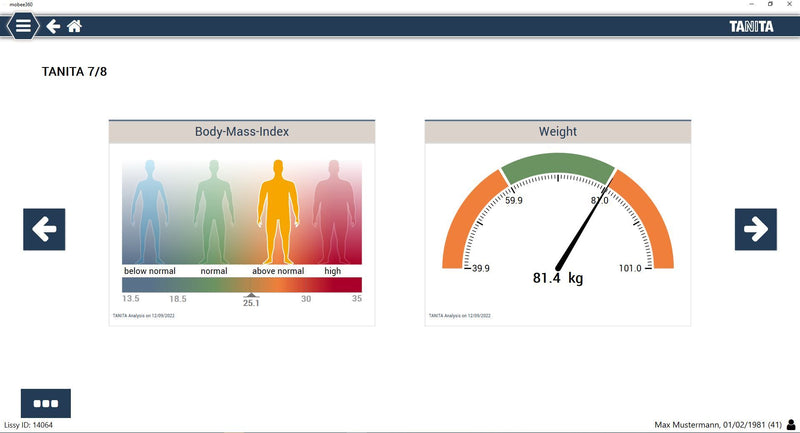This screenshot has width=800, height=433.
Task: Click the Weight panel header
Action: pyautogui.click(x=557, y=132)
